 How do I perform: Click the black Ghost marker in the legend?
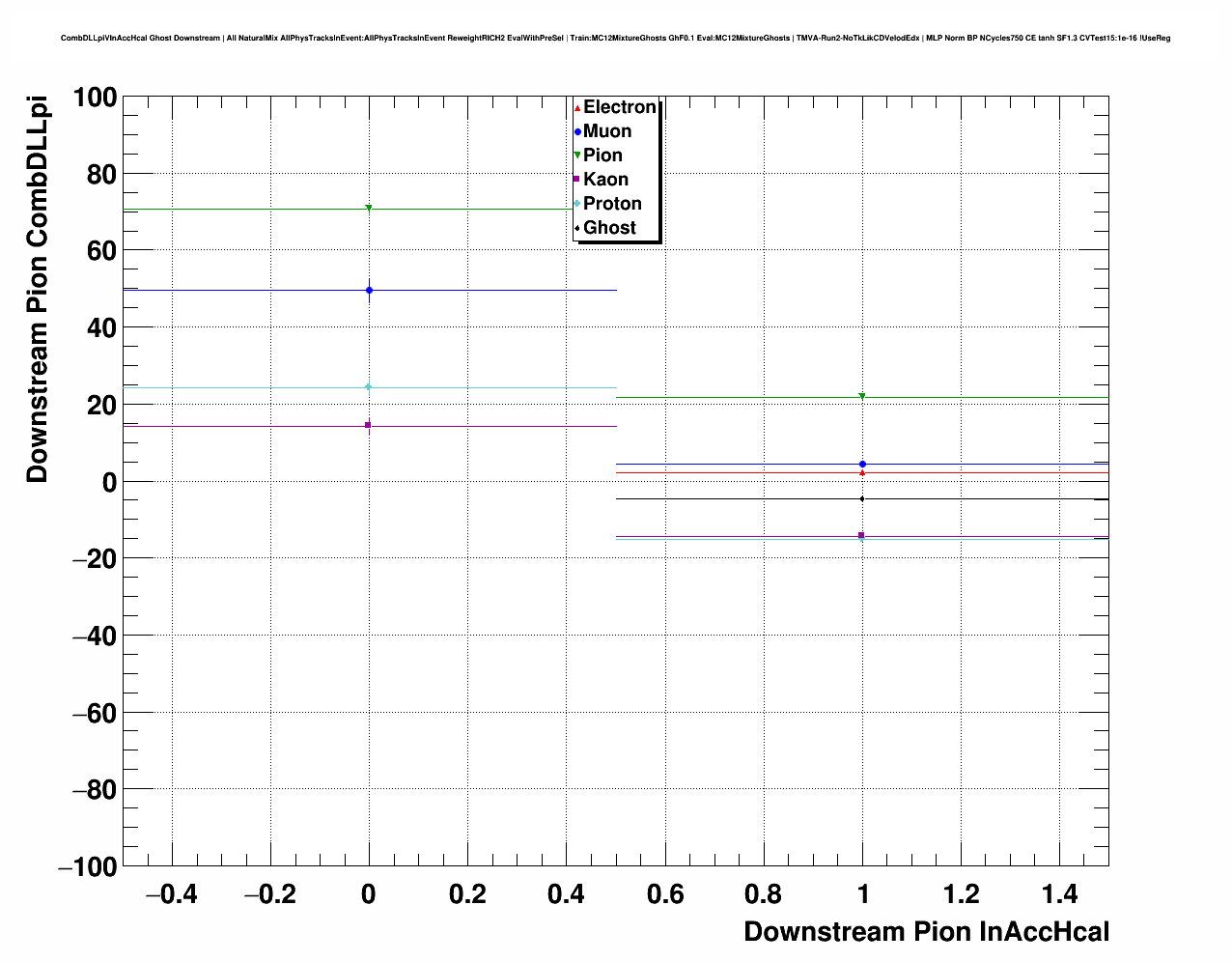point(577,228)
